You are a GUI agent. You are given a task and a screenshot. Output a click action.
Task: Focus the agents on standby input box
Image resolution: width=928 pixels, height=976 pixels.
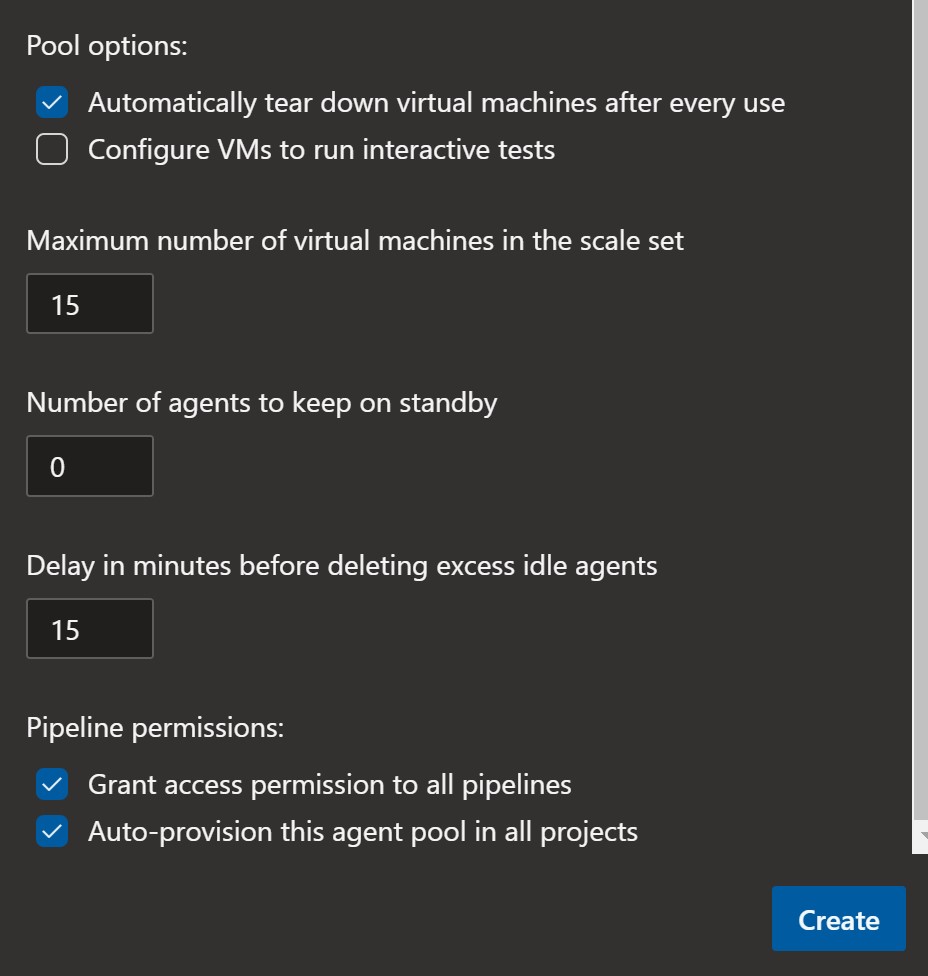coord(90,466)
